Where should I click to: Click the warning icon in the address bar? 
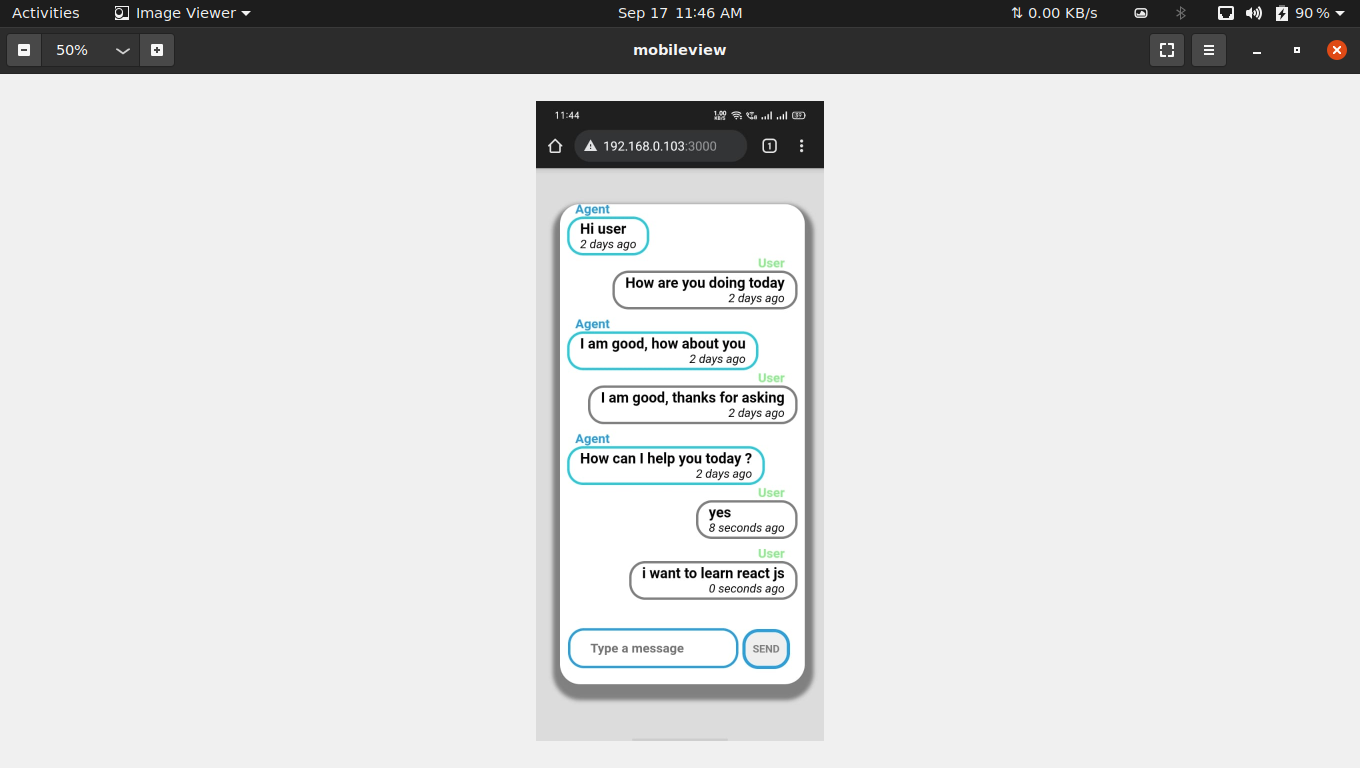coord(589,145)
